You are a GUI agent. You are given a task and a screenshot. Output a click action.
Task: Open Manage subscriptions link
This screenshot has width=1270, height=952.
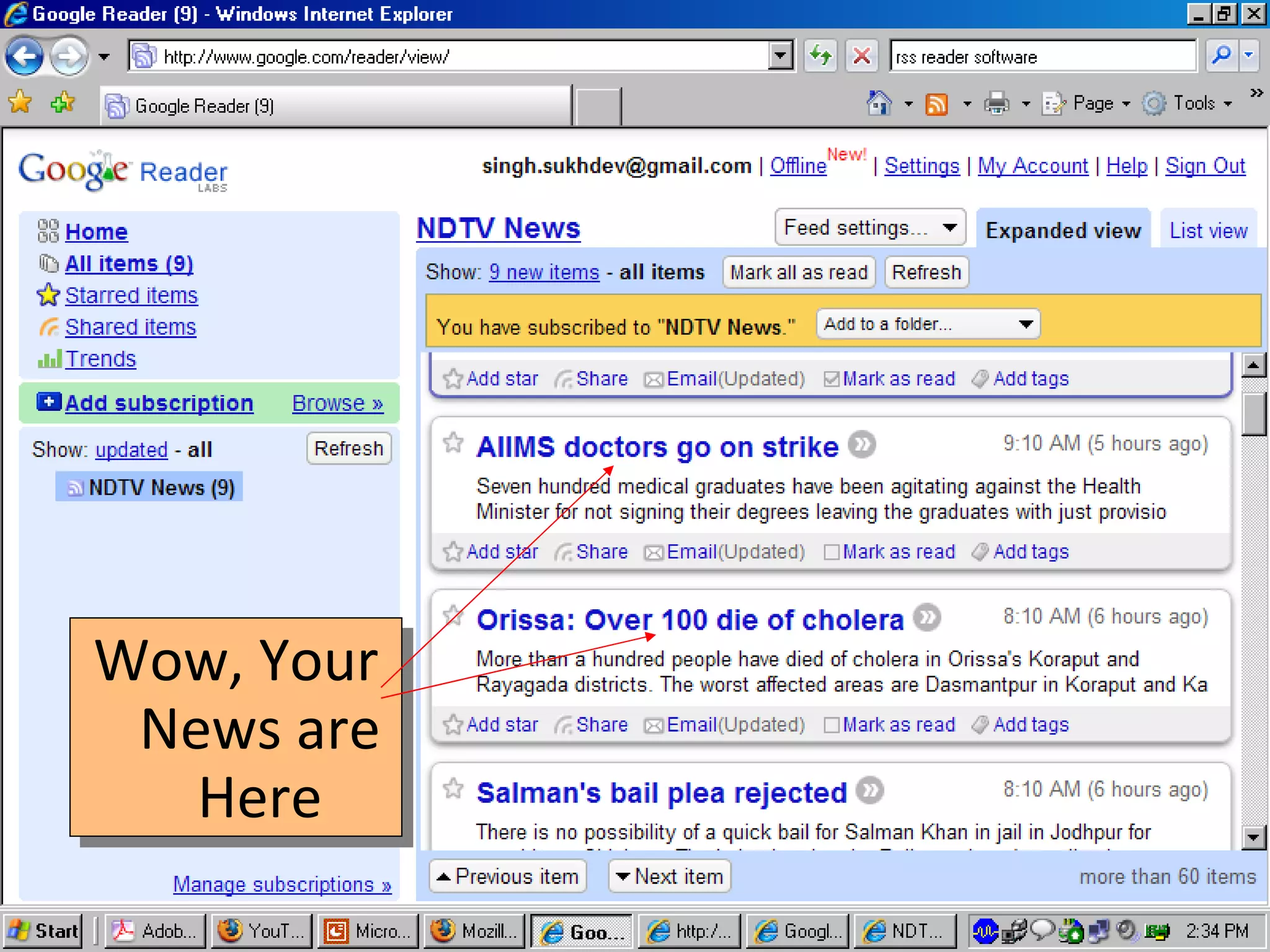click(x=282, y=884)
